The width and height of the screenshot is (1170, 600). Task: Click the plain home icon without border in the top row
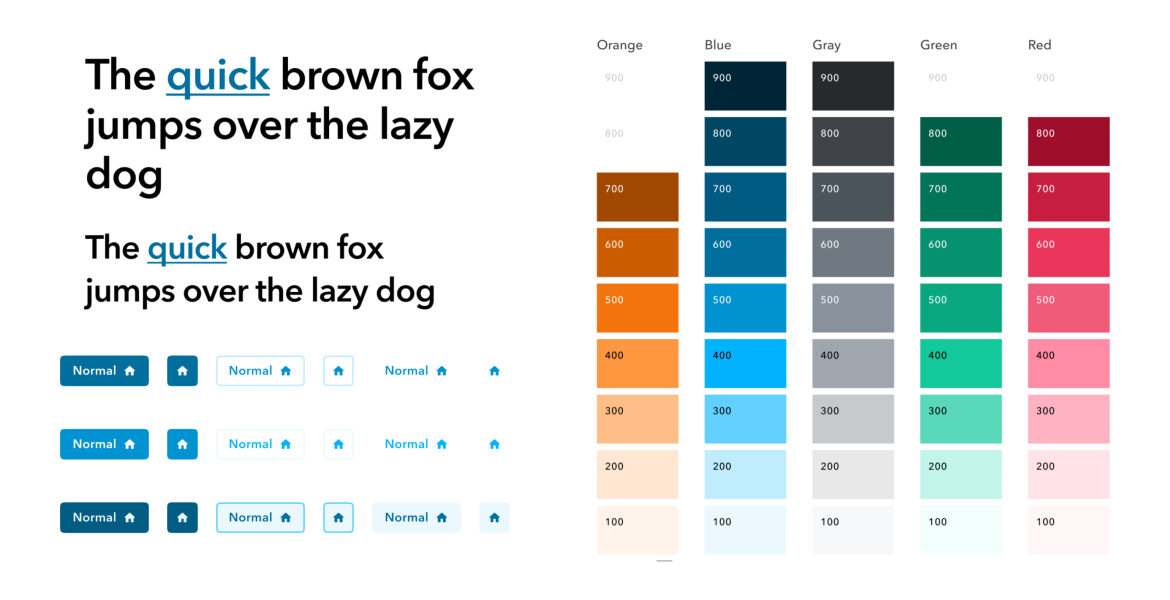coord(494,371)
